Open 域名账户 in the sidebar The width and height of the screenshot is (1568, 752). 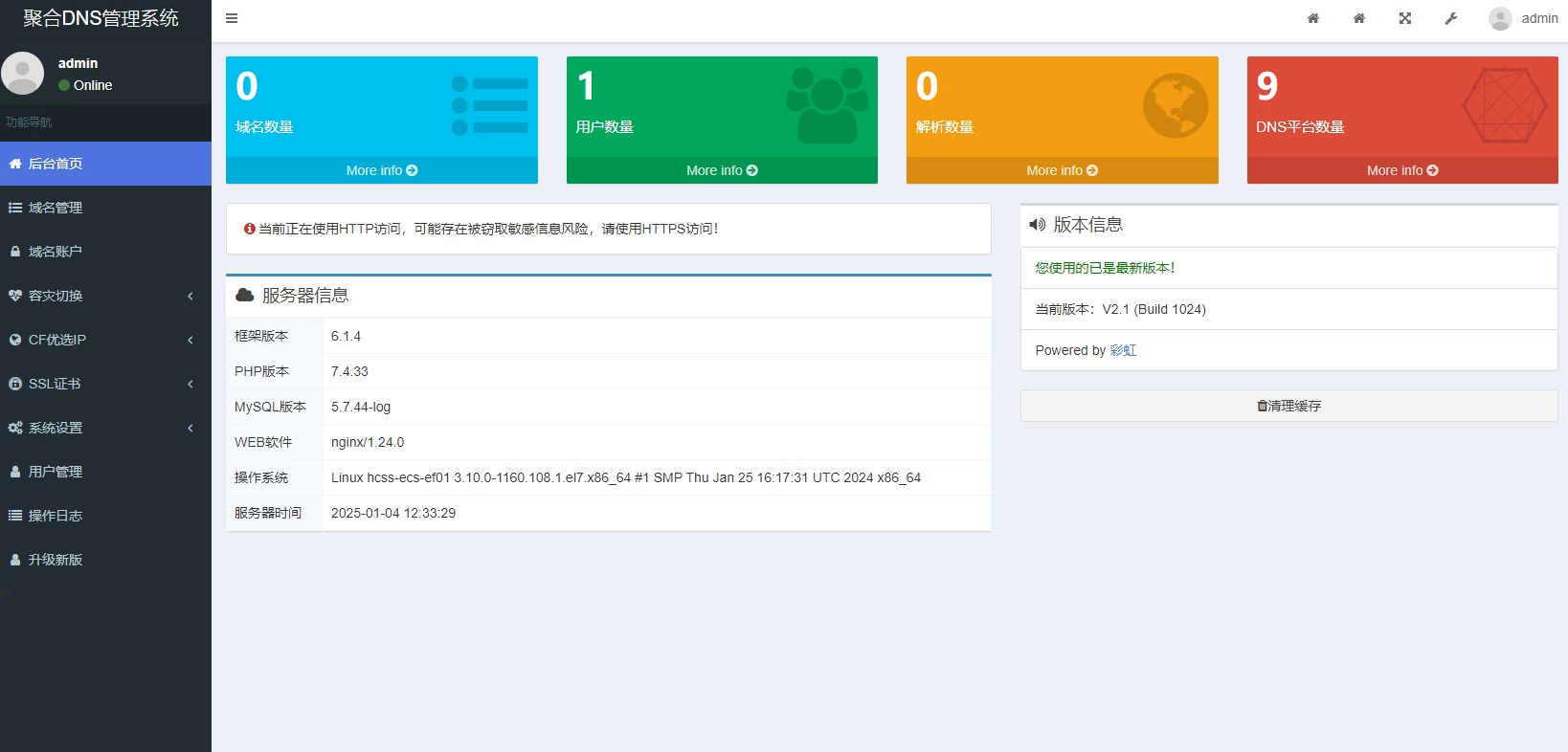(x=56, y=252)
